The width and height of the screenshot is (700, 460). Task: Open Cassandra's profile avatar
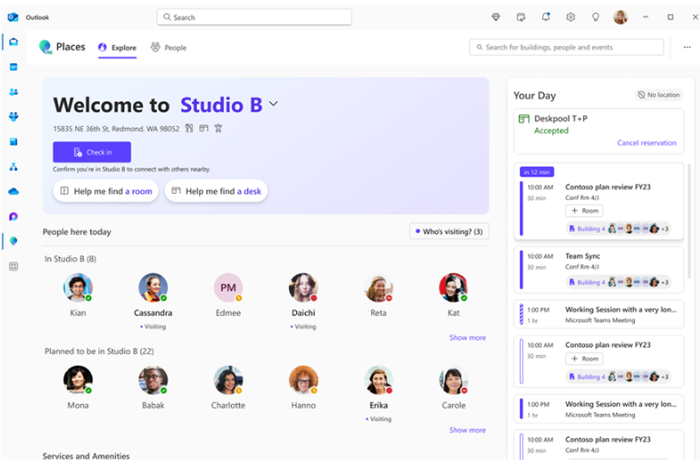click(x=153, y=288)
